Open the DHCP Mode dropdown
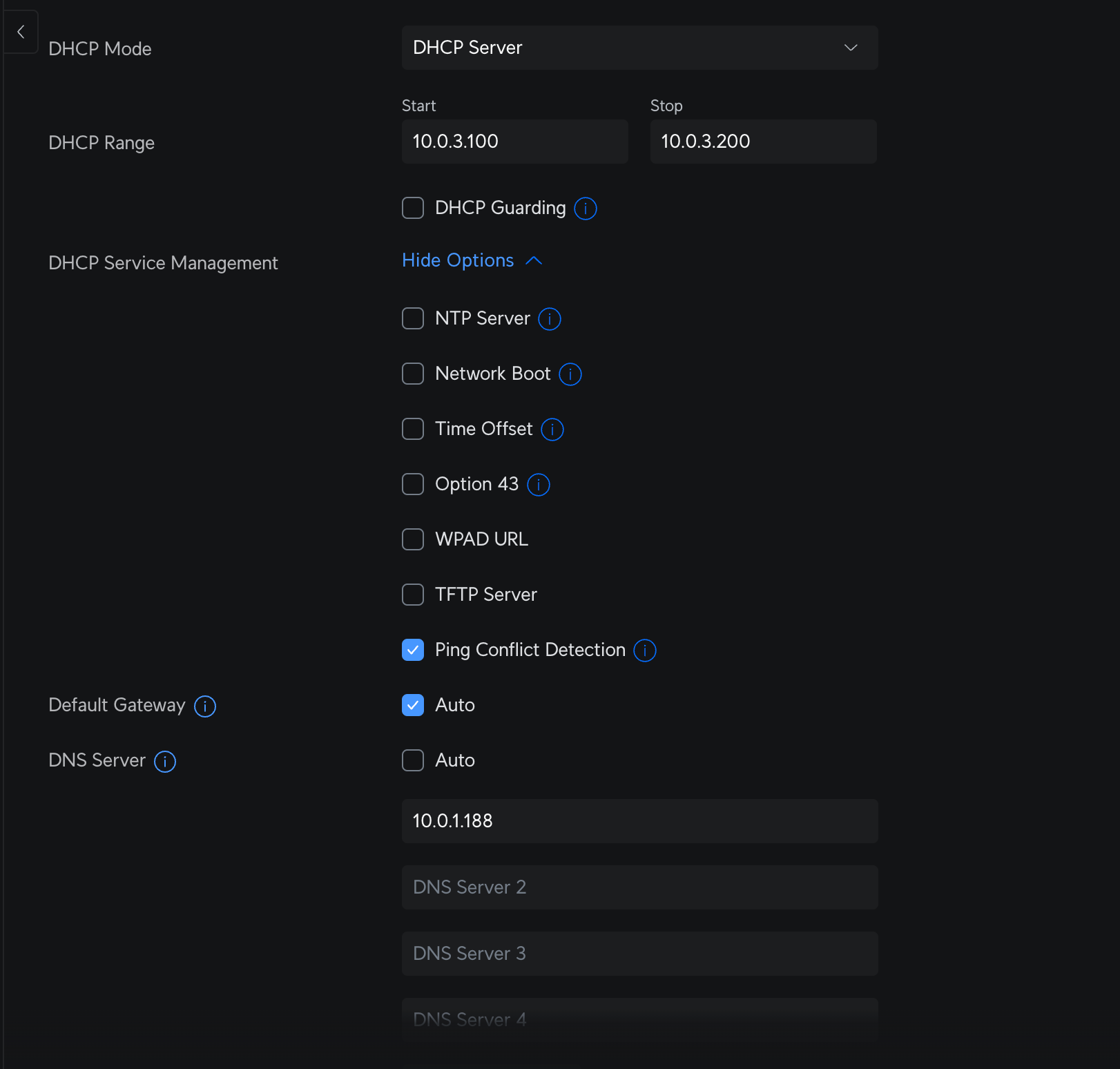 tap(639, 48)
